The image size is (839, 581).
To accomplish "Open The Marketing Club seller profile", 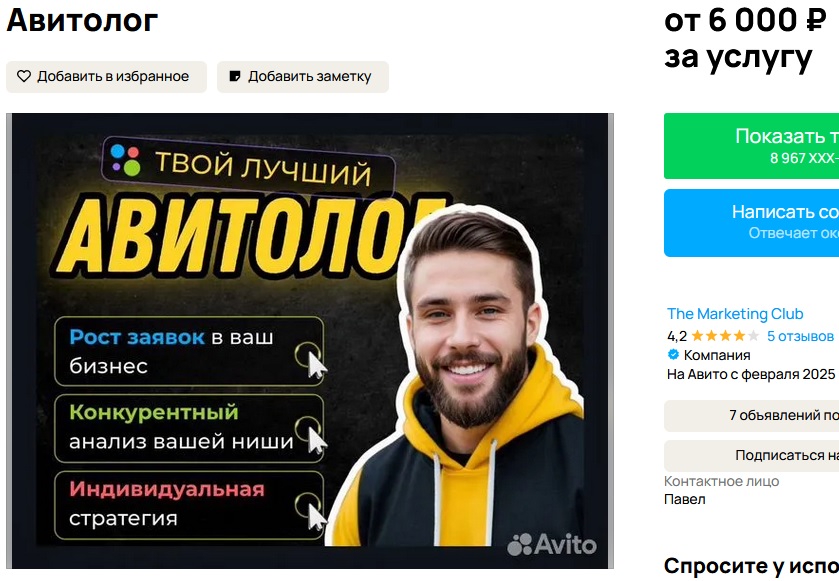I will pos(735,314).
